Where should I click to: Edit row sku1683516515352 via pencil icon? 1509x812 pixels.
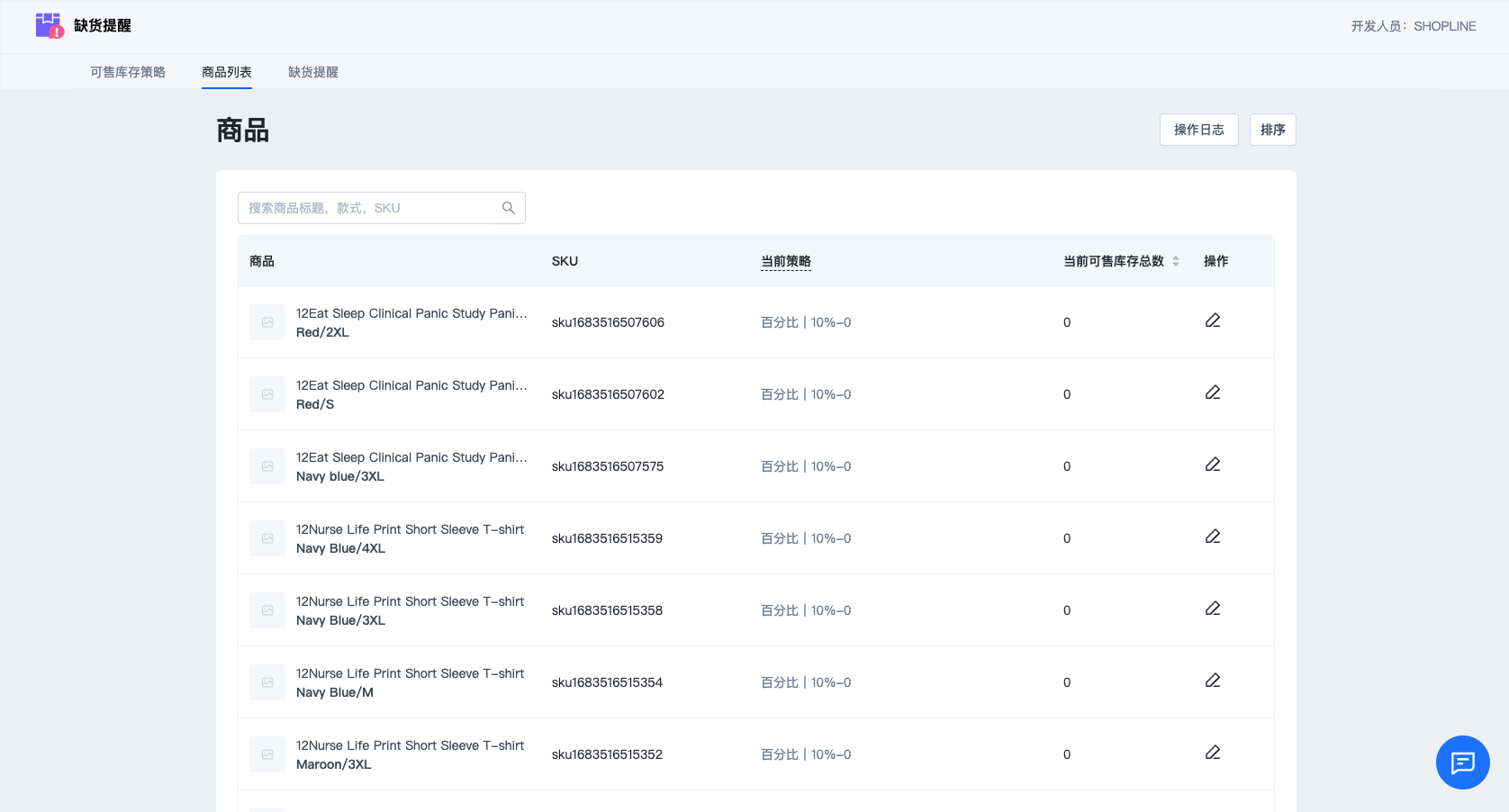(1213, 753)
